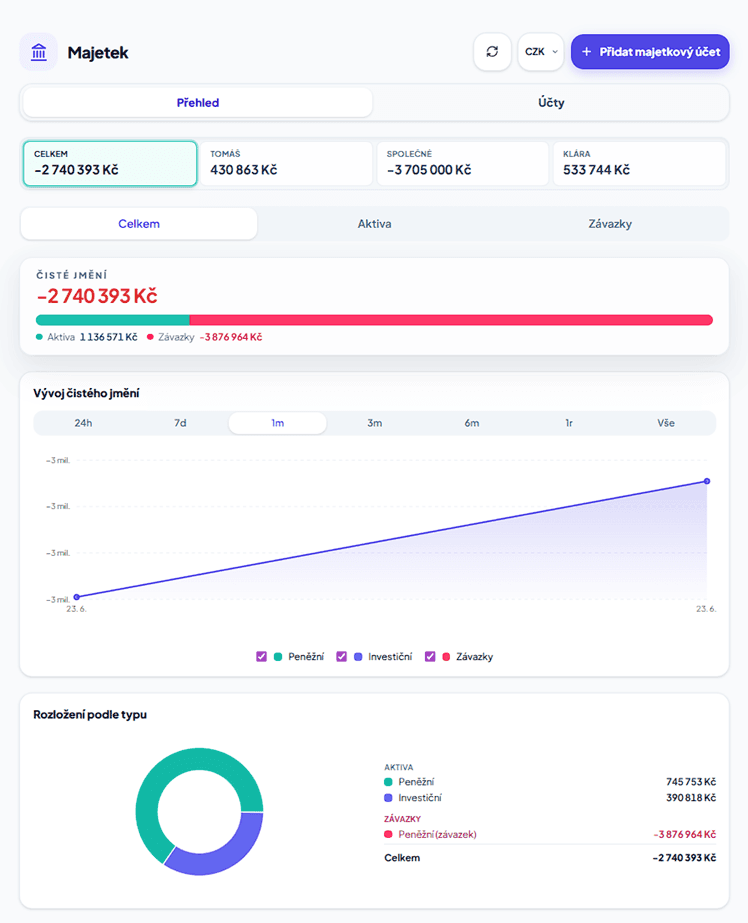Toggle the Investiční series checkbox
Image resolution: width=748 pixels, height=923 pixels.
(x=341, y=656)
